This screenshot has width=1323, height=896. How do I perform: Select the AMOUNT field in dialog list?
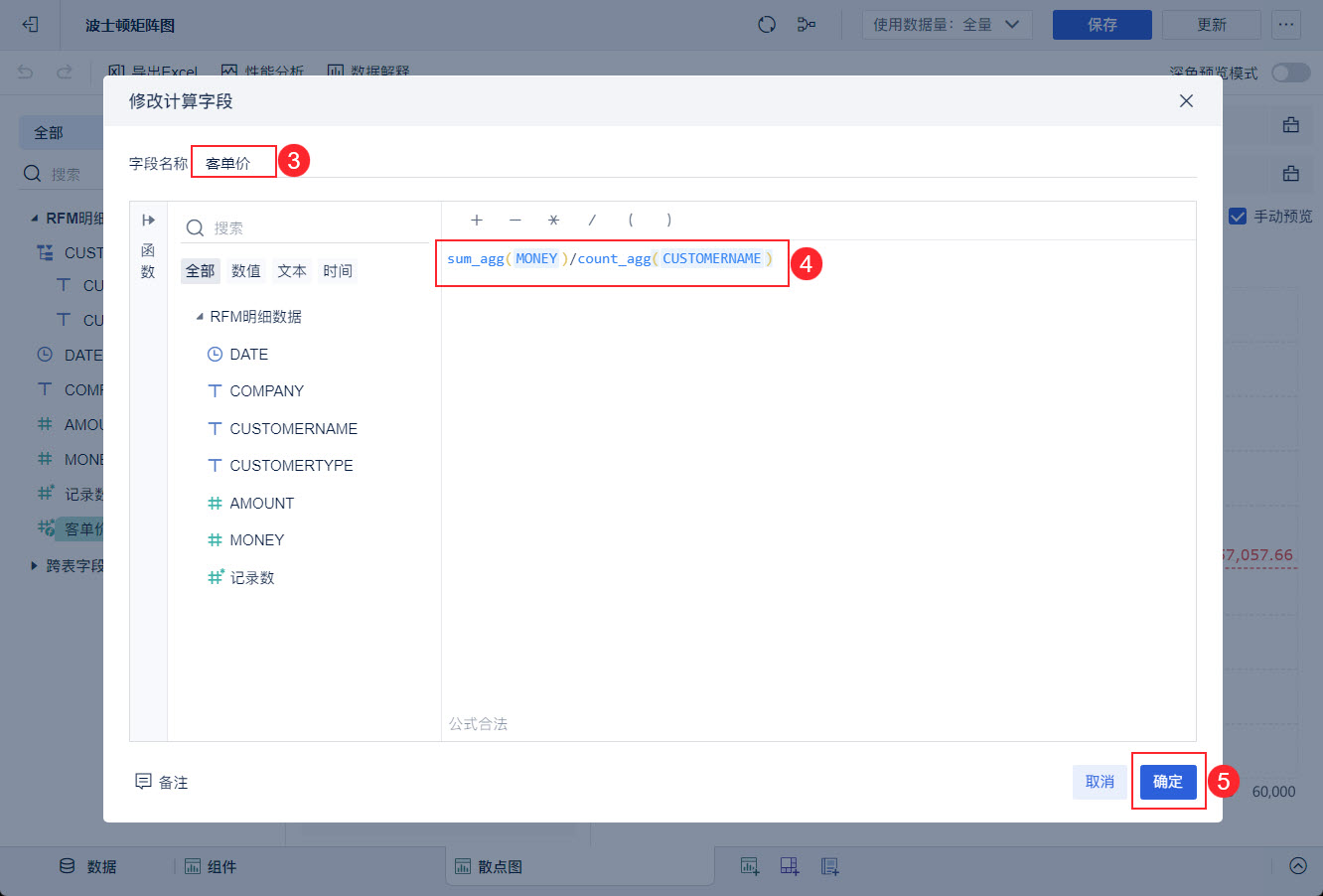coord(250,504)
